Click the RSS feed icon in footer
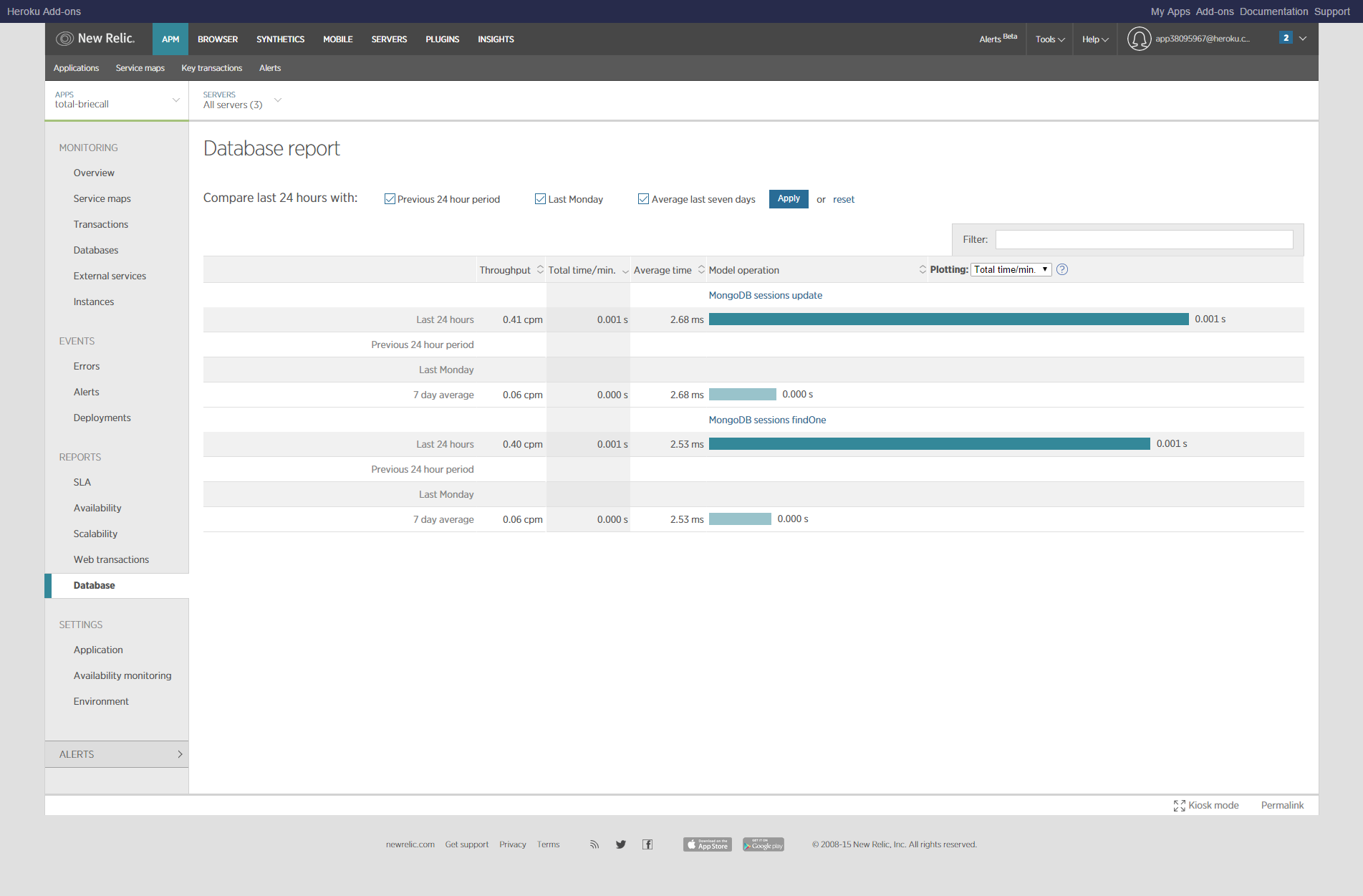The image size is (1363, 896). click(x=594, y=844)
